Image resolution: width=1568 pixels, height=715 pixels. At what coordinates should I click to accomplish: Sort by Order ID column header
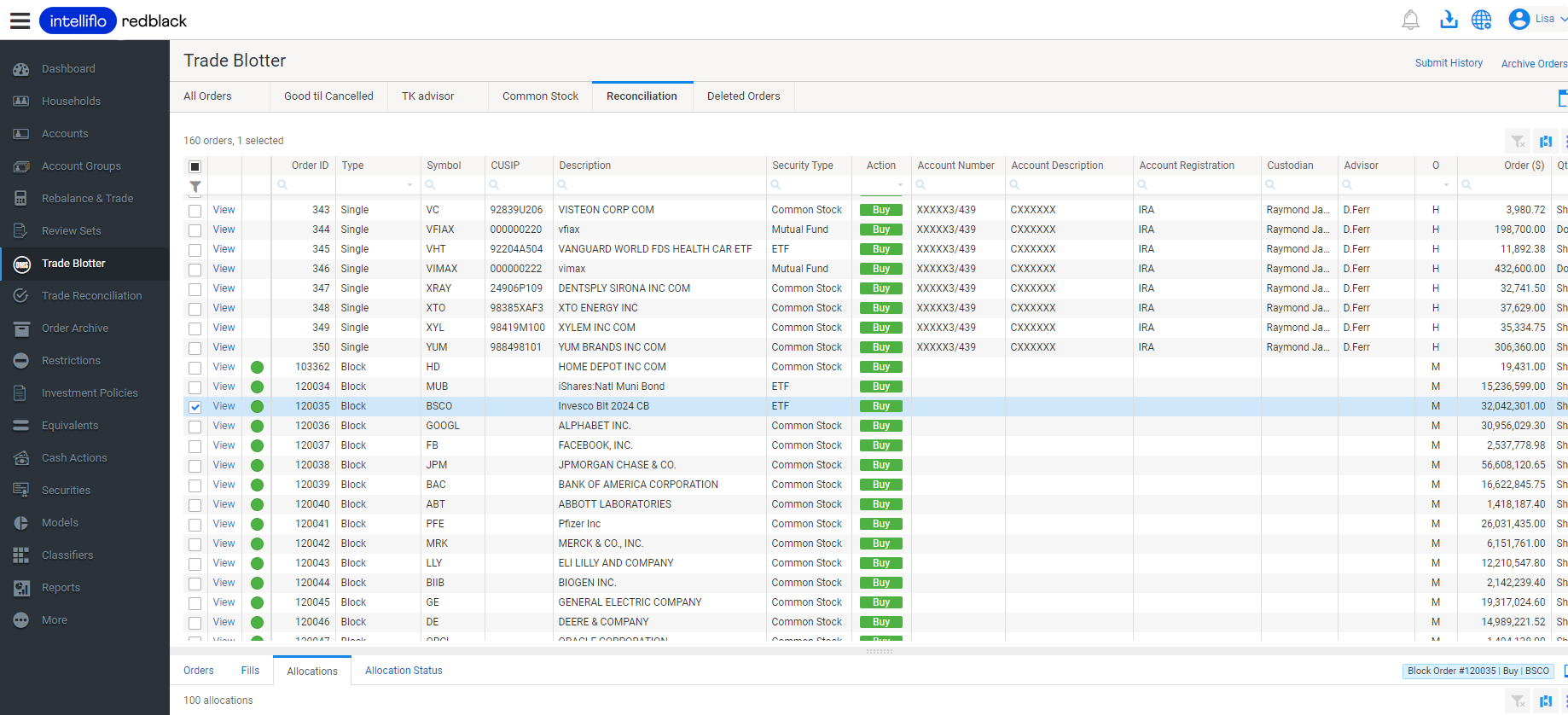[310, 166]
